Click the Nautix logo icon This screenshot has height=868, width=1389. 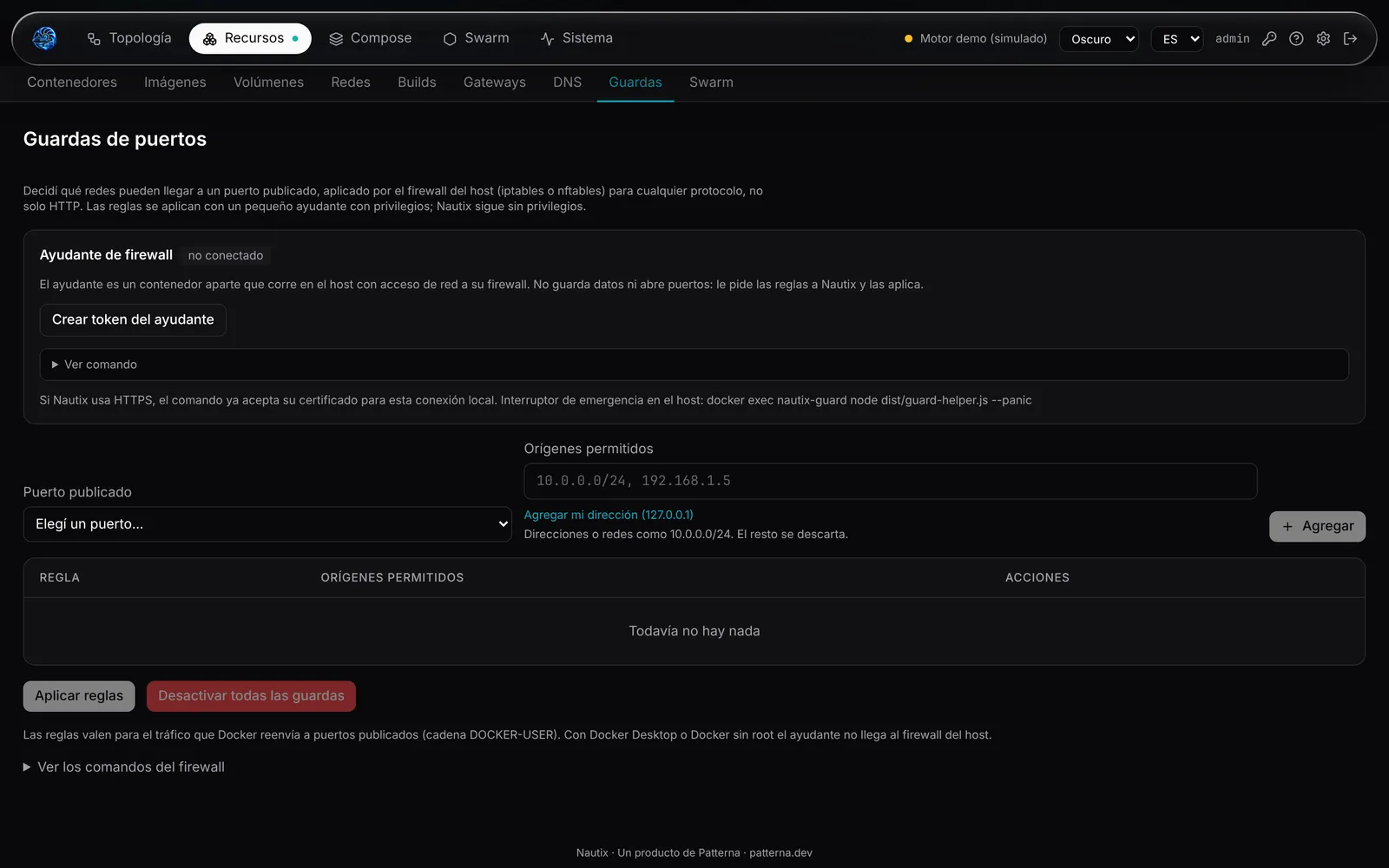pos(44,38)
